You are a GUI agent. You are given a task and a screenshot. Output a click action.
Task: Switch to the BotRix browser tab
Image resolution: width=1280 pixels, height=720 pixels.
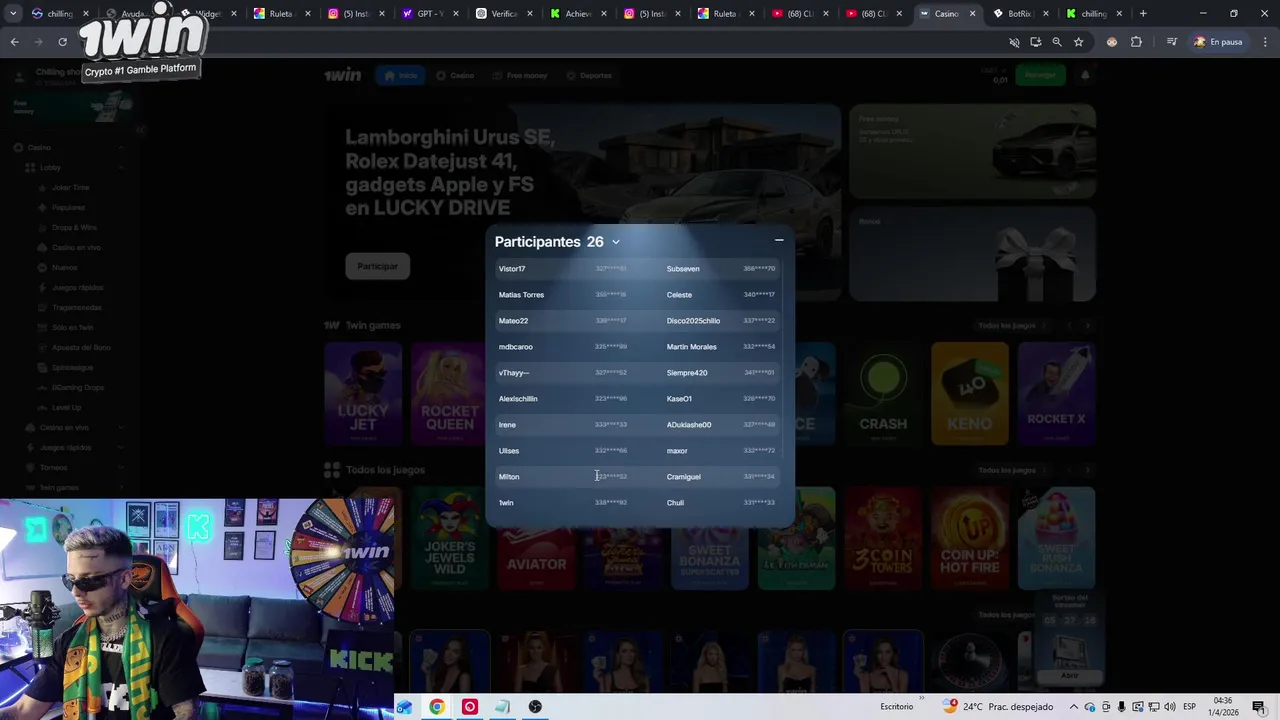(1019, 14)
